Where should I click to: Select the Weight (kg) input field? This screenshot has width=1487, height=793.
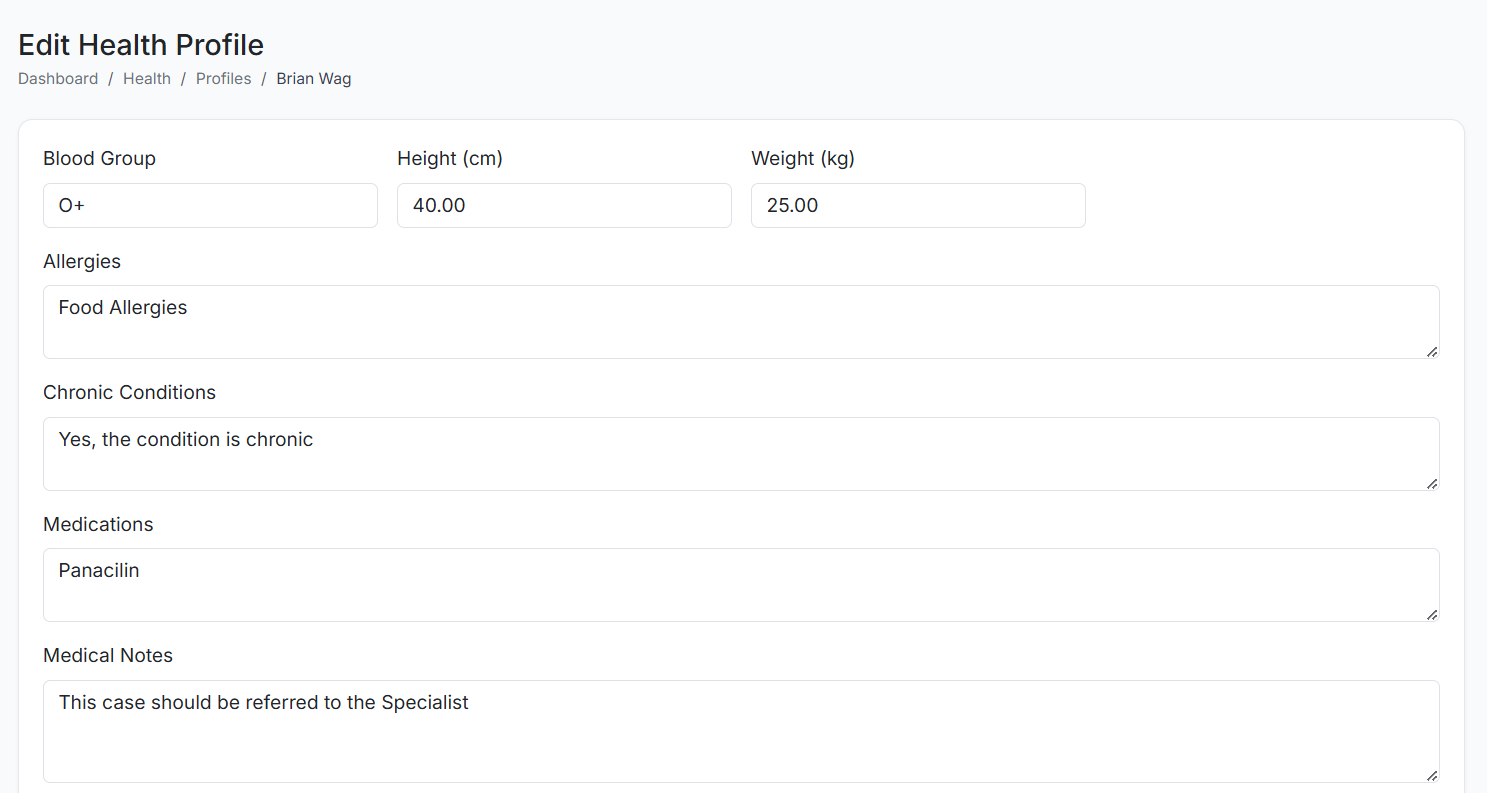(x=918, y=206)
